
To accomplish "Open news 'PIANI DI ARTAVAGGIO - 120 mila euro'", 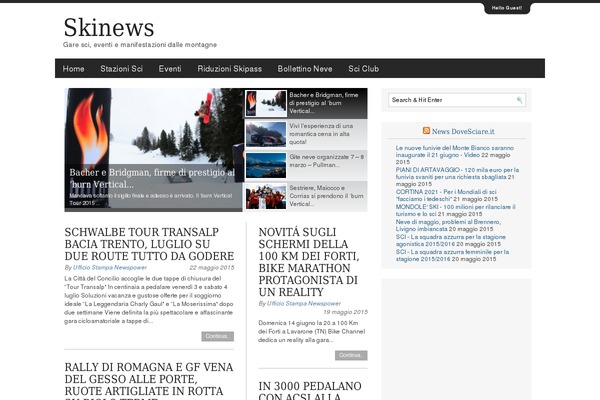I will (457, 173).
